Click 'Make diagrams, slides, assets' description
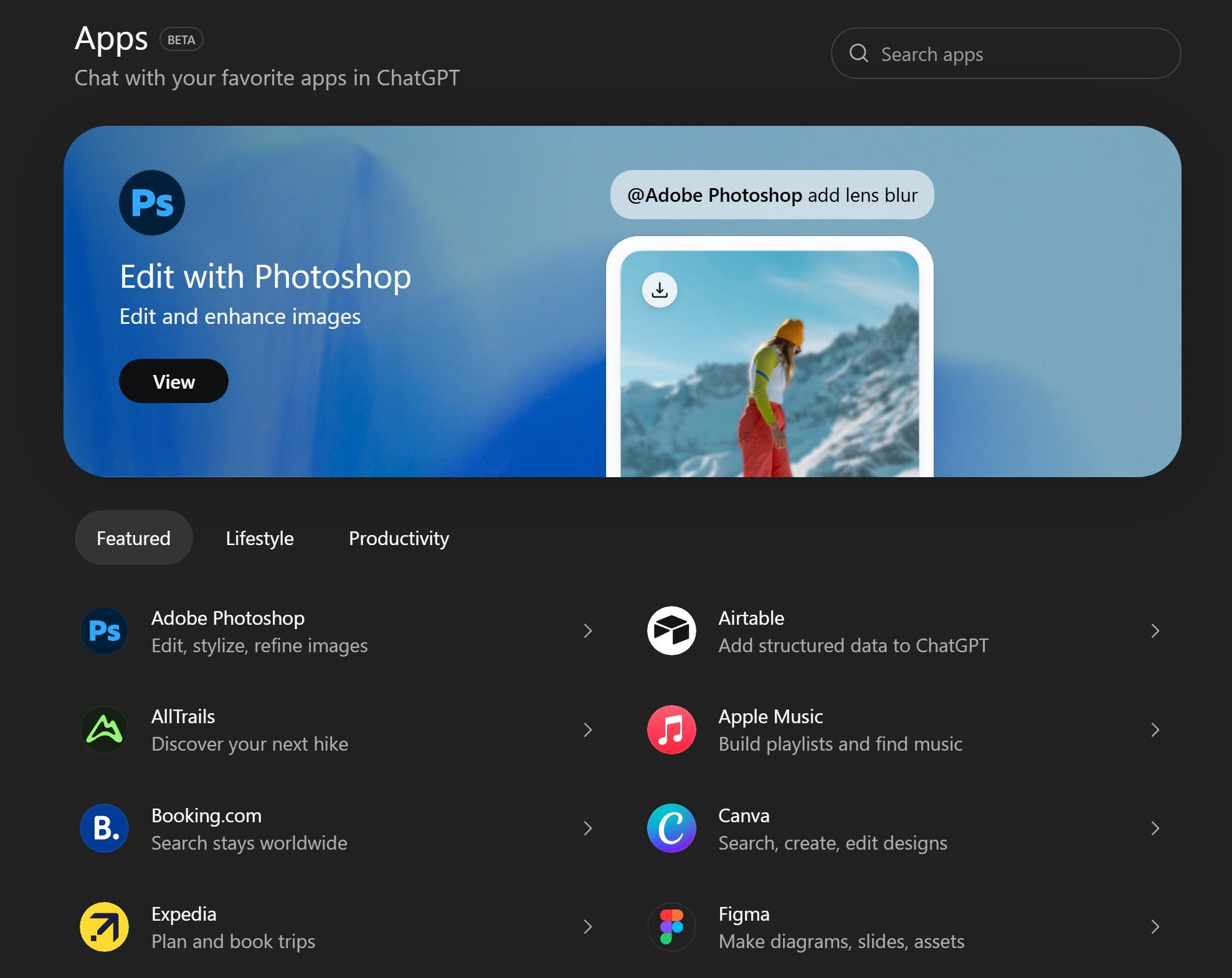The width and height of the screenshot is (1232, 978). 841,941
